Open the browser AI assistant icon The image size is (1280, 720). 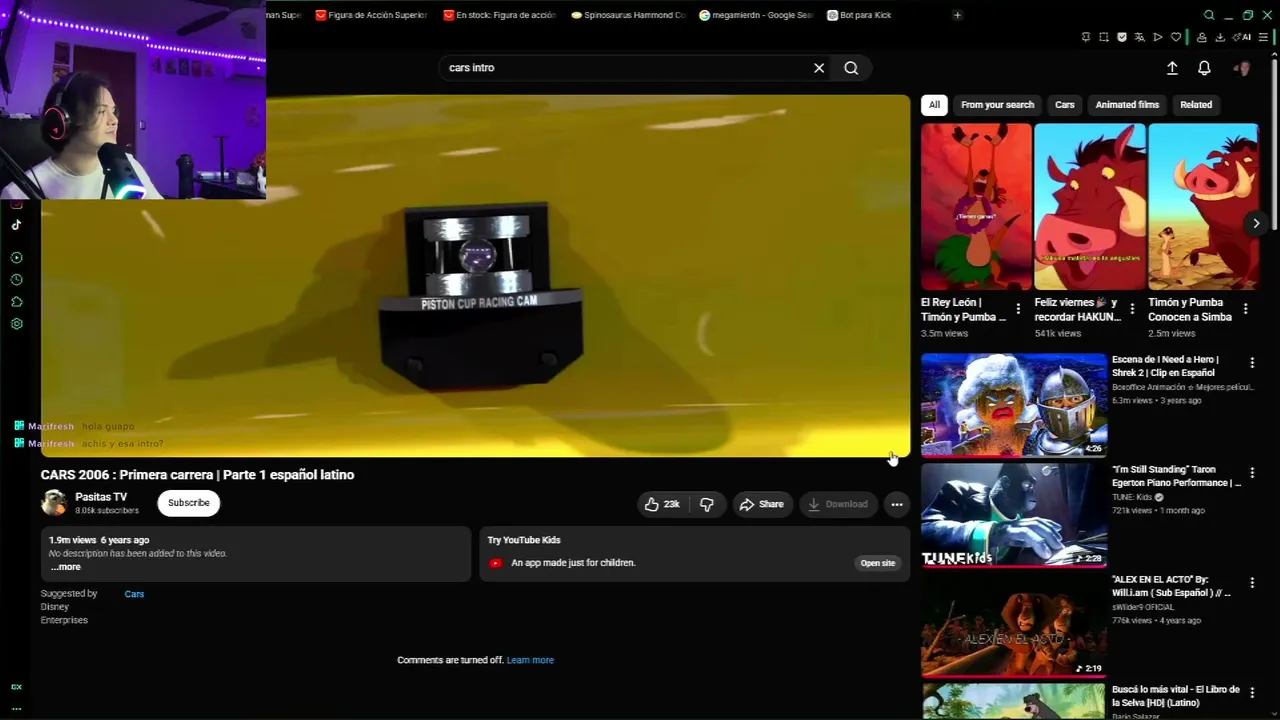(1243, 37)
